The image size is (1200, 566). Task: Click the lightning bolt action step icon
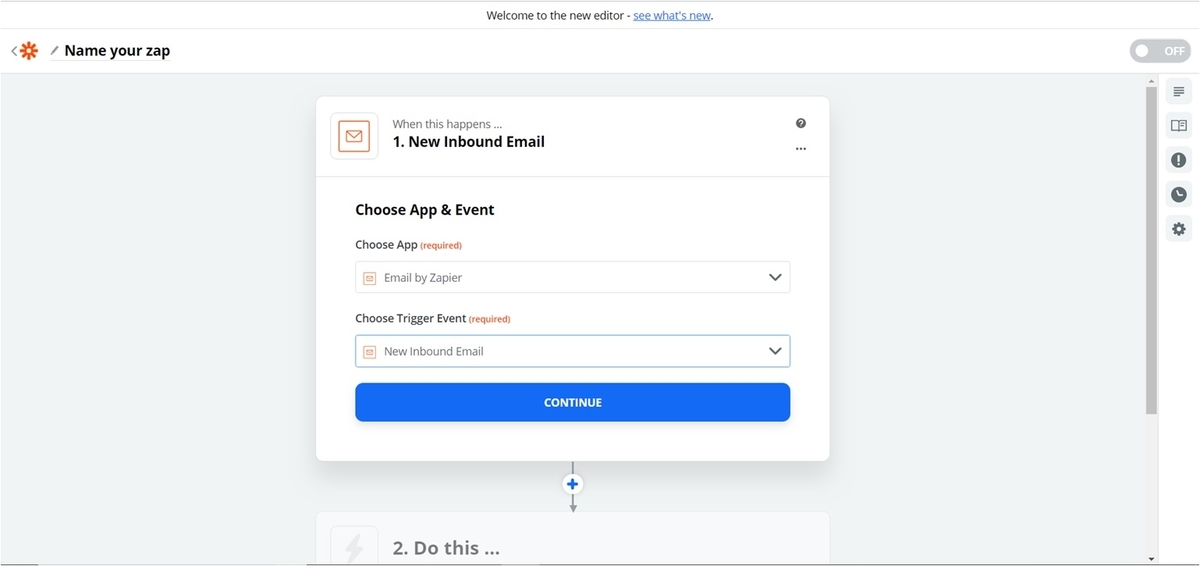(x=354, y=547)
